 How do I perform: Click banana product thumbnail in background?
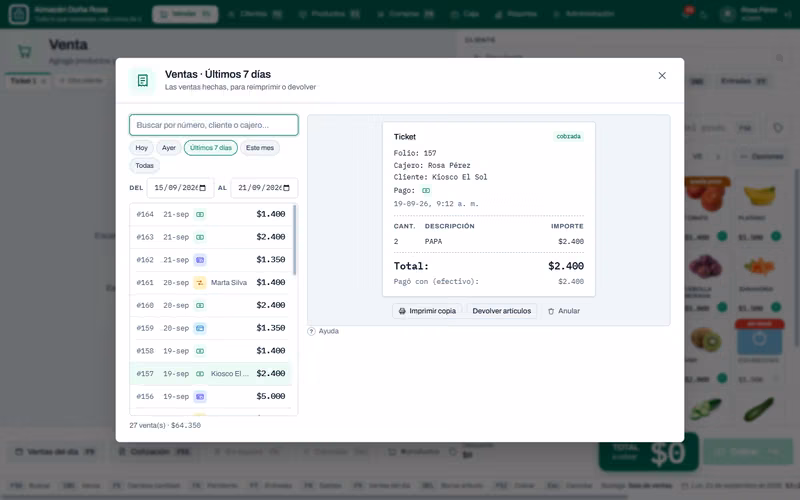click(x=760, y=195)
